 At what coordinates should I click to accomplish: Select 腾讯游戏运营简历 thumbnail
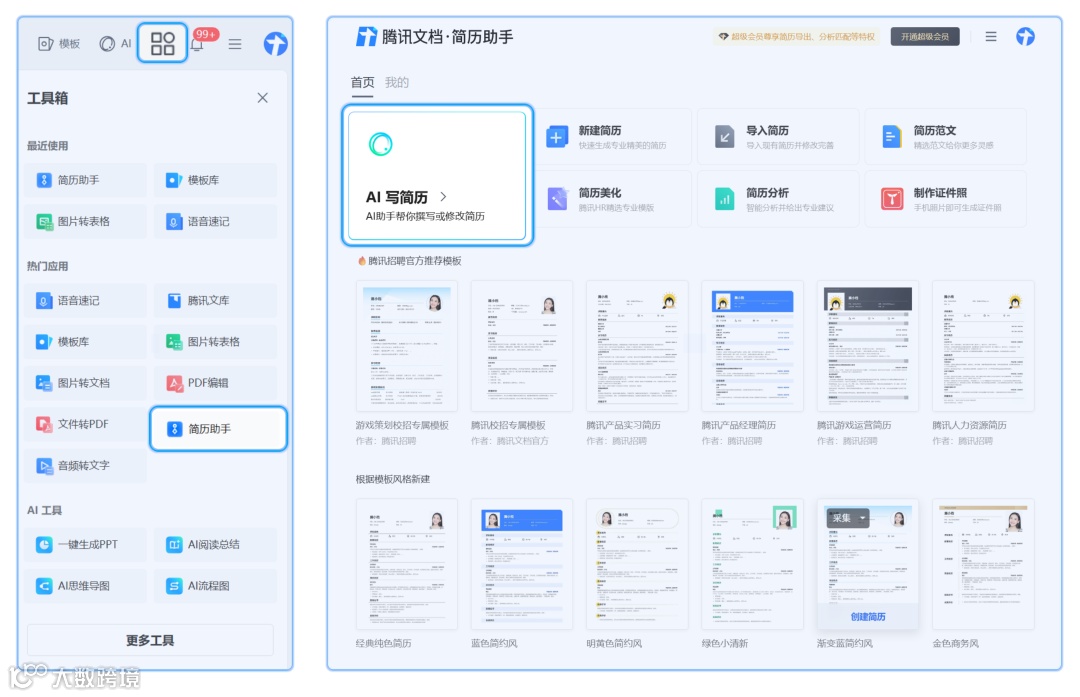click(868, 346)
